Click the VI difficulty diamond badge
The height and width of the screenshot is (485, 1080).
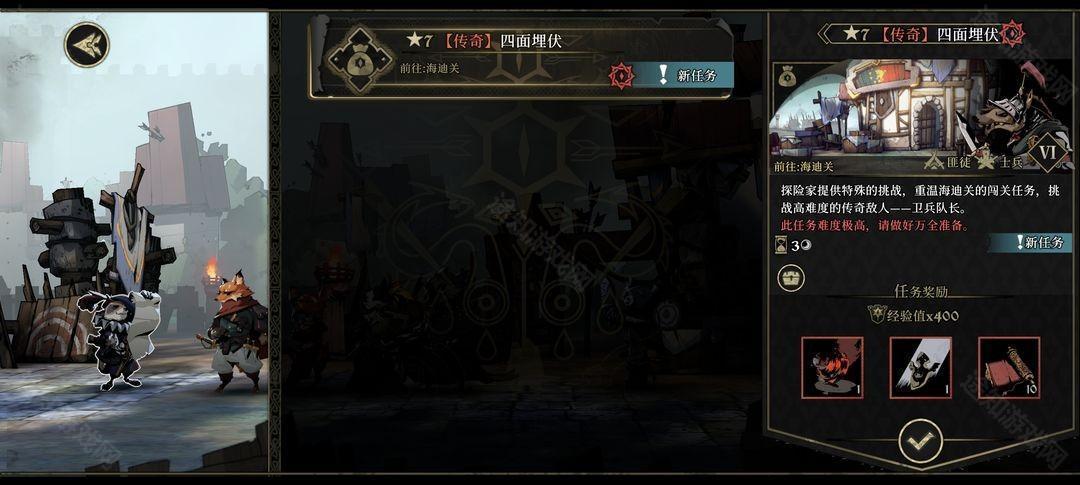(1047, 152)
